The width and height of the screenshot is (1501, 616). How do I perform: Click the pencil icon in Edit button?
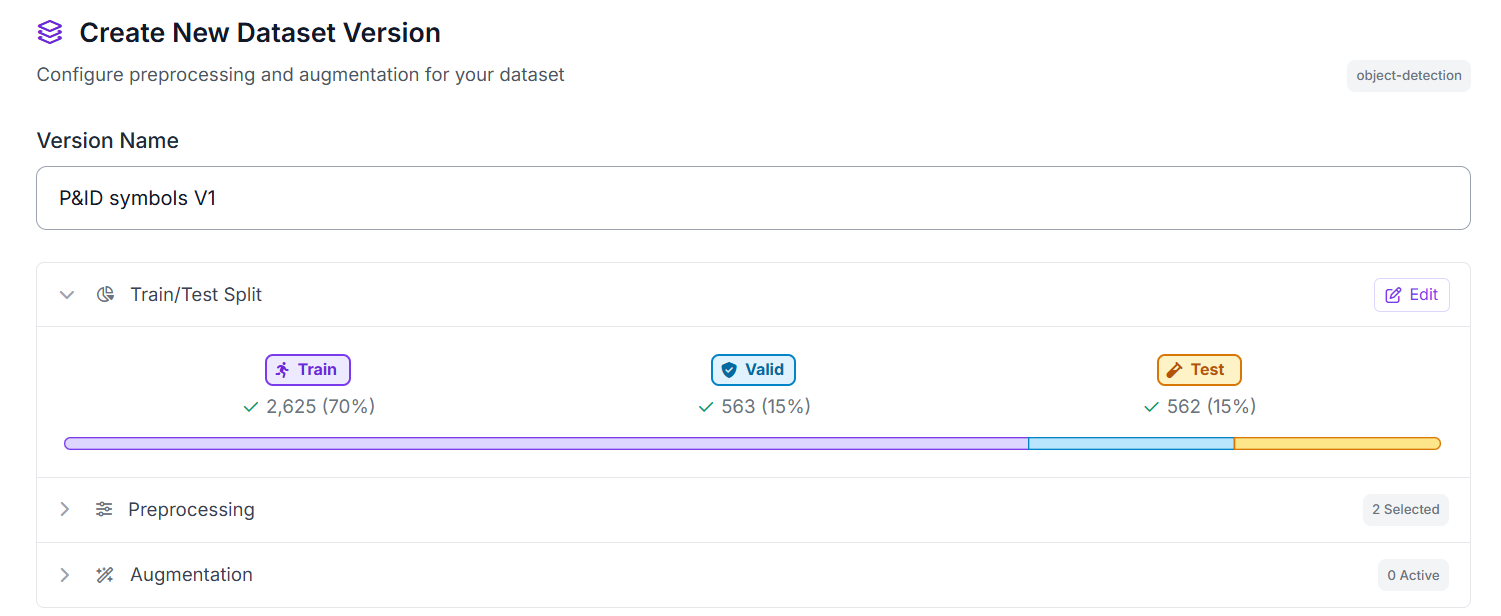[1393, 295]
